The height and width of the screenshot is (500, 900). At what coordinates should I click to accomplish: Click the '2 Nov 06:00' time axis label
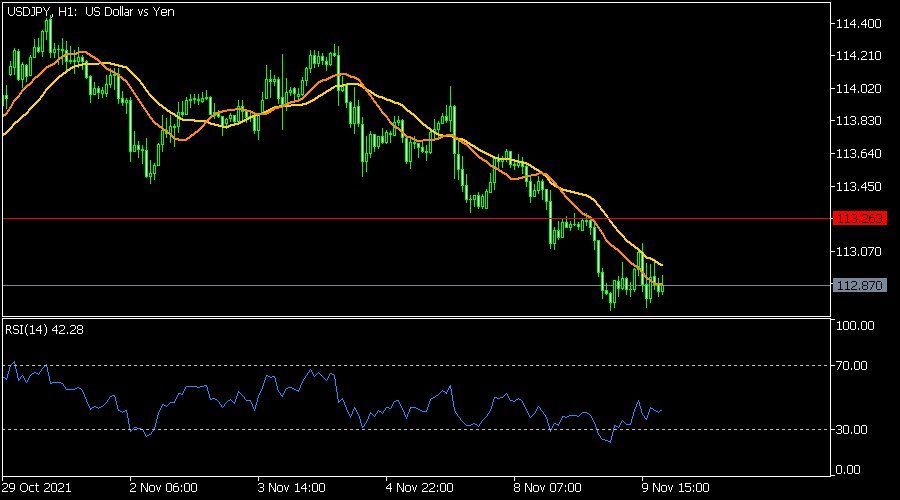[164, 488]
